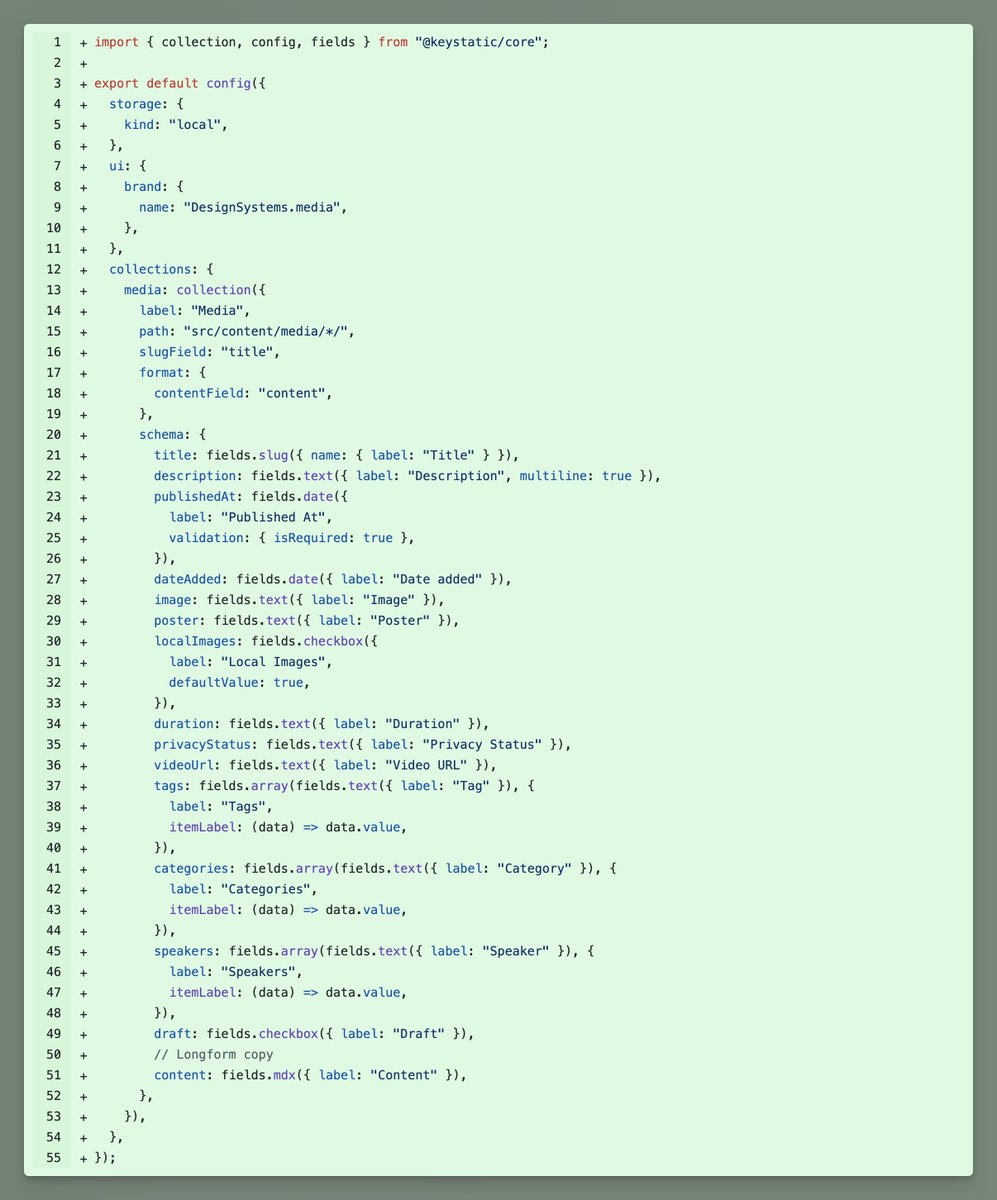
Task: Select the "Media" label string
Action: tap(217, 311)
